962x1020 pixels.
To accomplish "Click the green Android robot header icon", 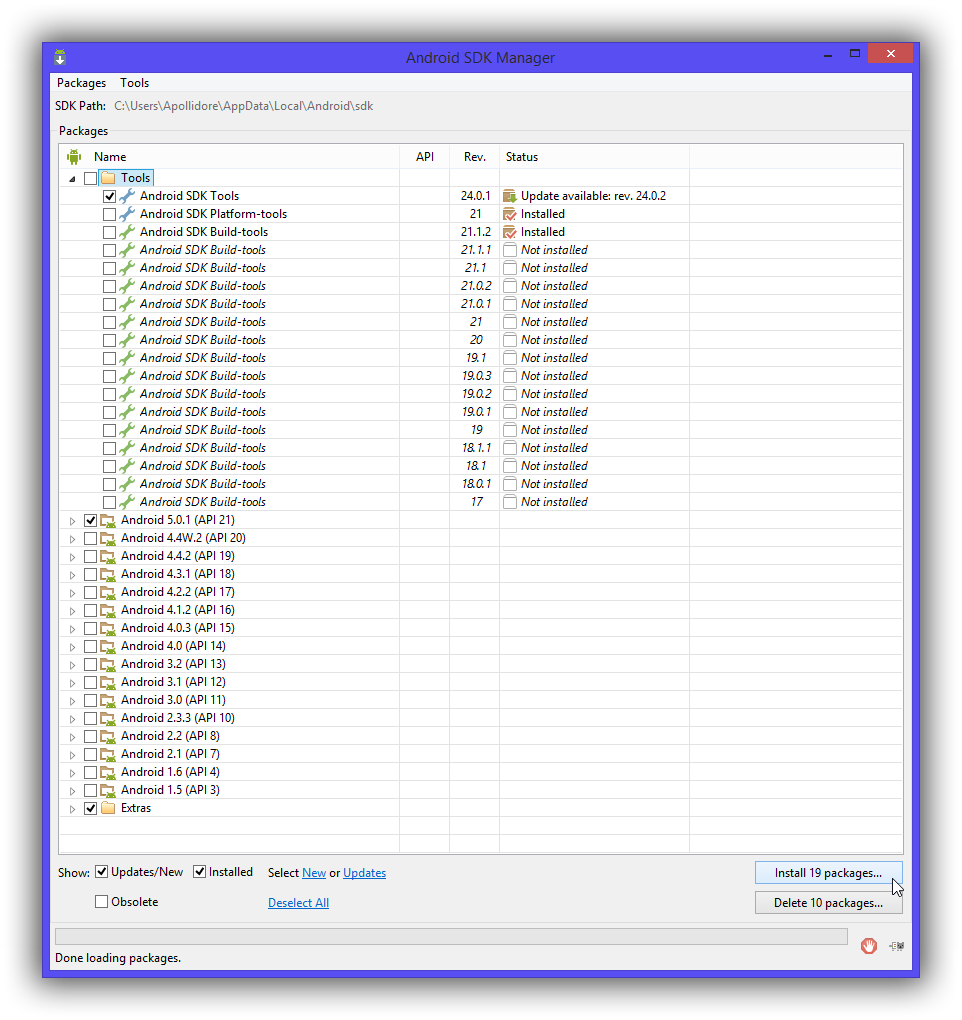I will (x=73, y=157).
